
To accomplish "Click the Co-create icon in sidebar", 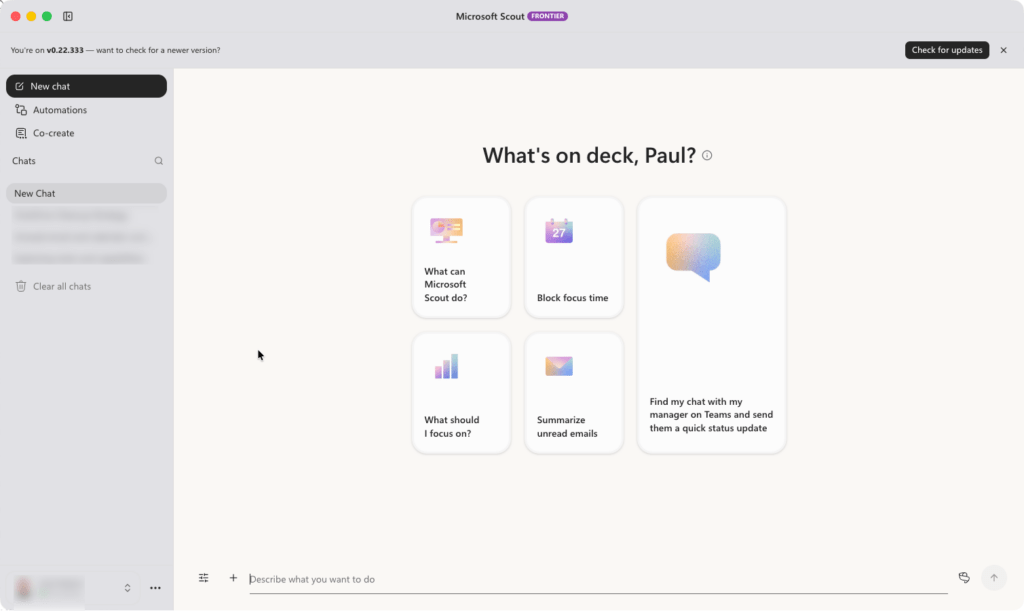I will pyautogui.click(x=21, y=133).
